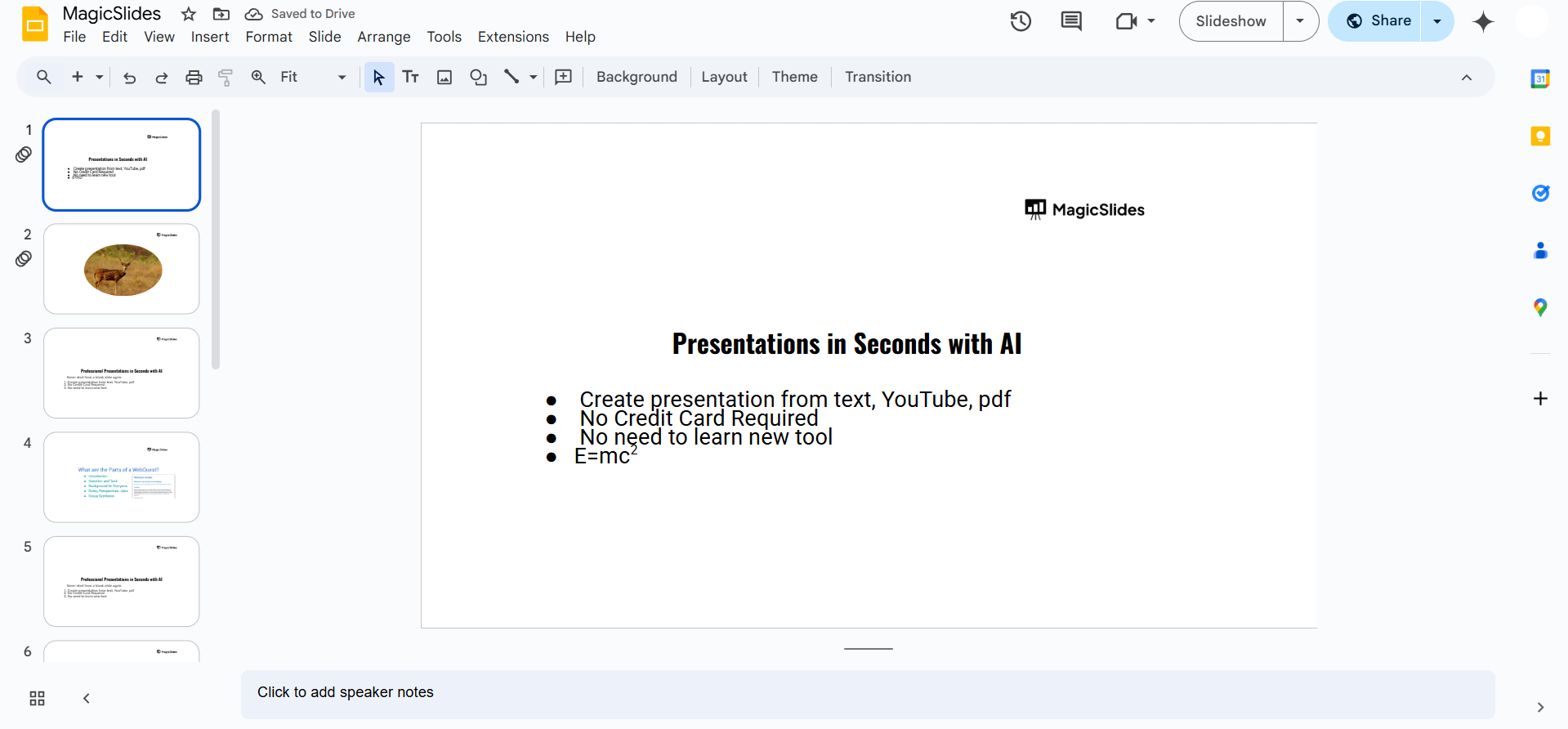Image resolution: width=1568 pixels, height=729 pixels.
Task: Click the Google Slides logo icon
Action: 35,24
